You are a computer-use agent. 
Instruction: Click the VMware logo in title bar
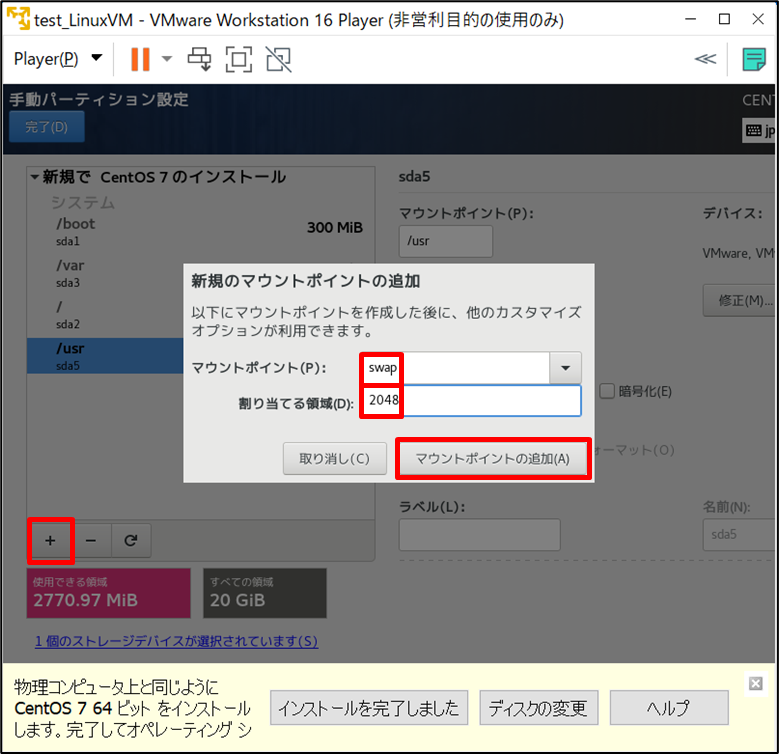tap(18, 19)
